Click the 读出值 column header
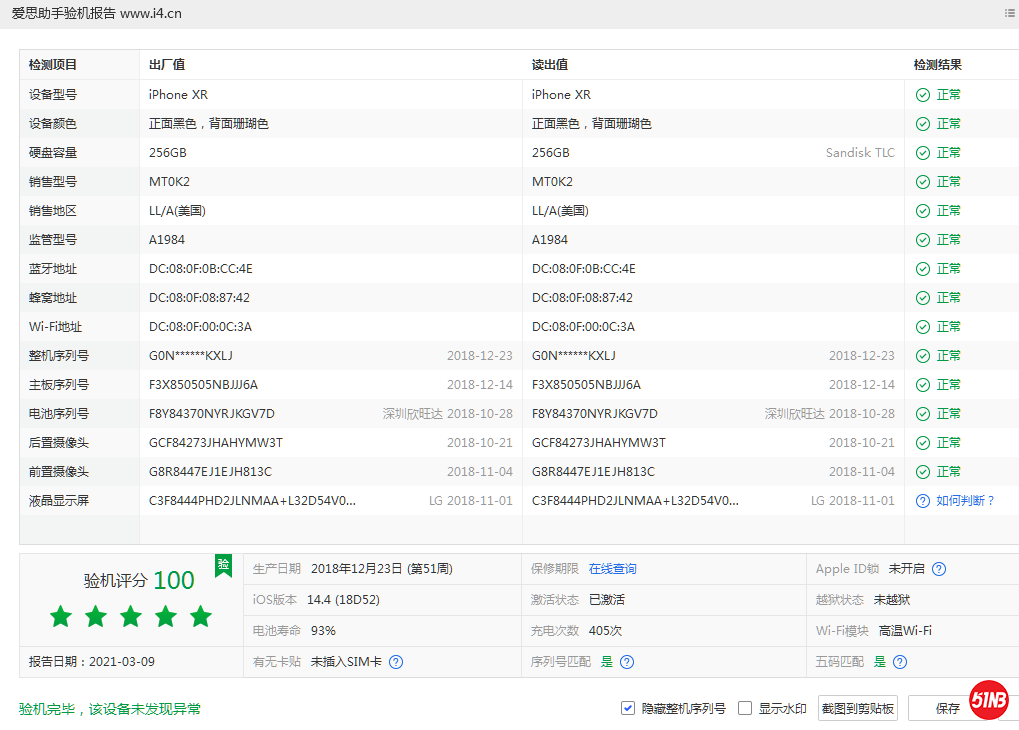 tap(550, 65)
